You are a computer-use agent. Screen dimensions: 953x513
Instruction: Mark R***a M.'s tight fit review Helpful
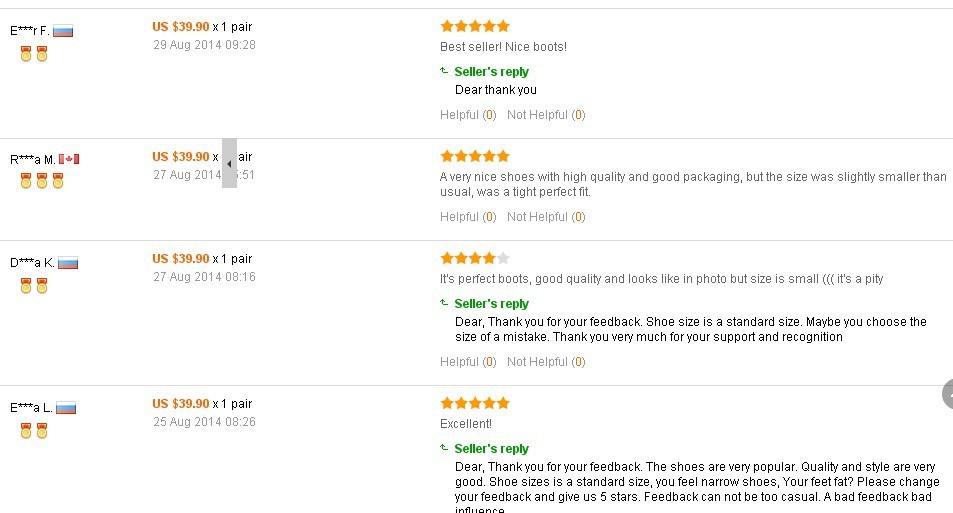[x=468, y=217]
